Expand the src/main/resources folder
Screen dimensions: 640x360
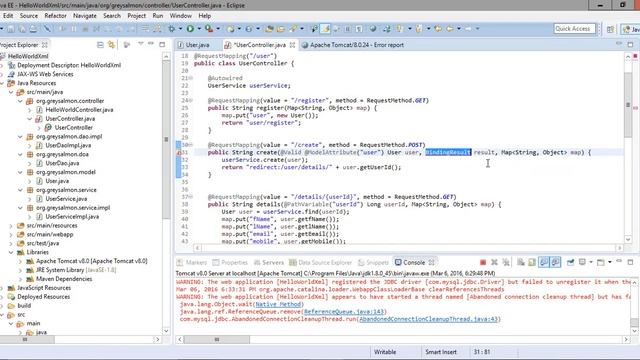tap(11, 225)
